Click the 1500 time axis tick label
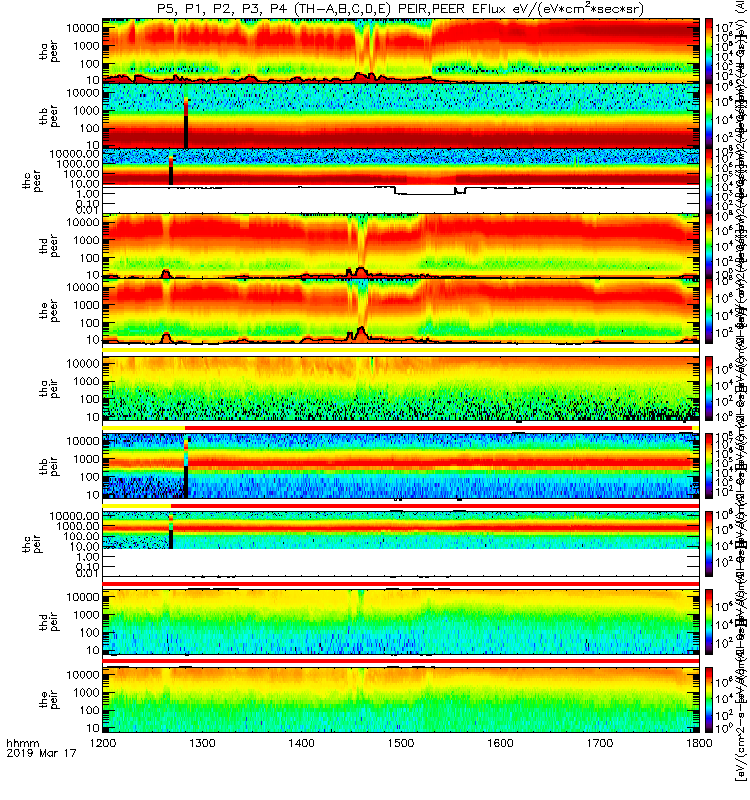750x800 pixels. pos(401,743)
